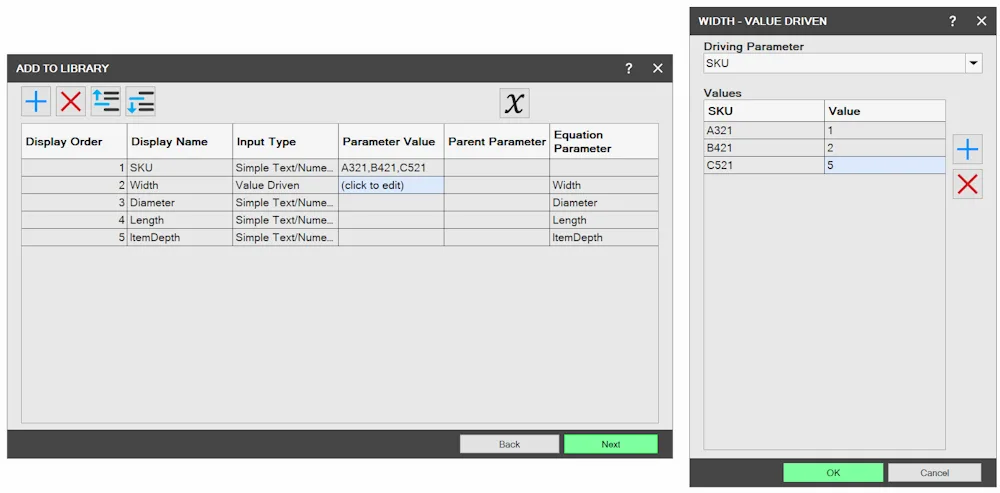
Task: Click the Diameter equation parameter cell
Action: 604,202
